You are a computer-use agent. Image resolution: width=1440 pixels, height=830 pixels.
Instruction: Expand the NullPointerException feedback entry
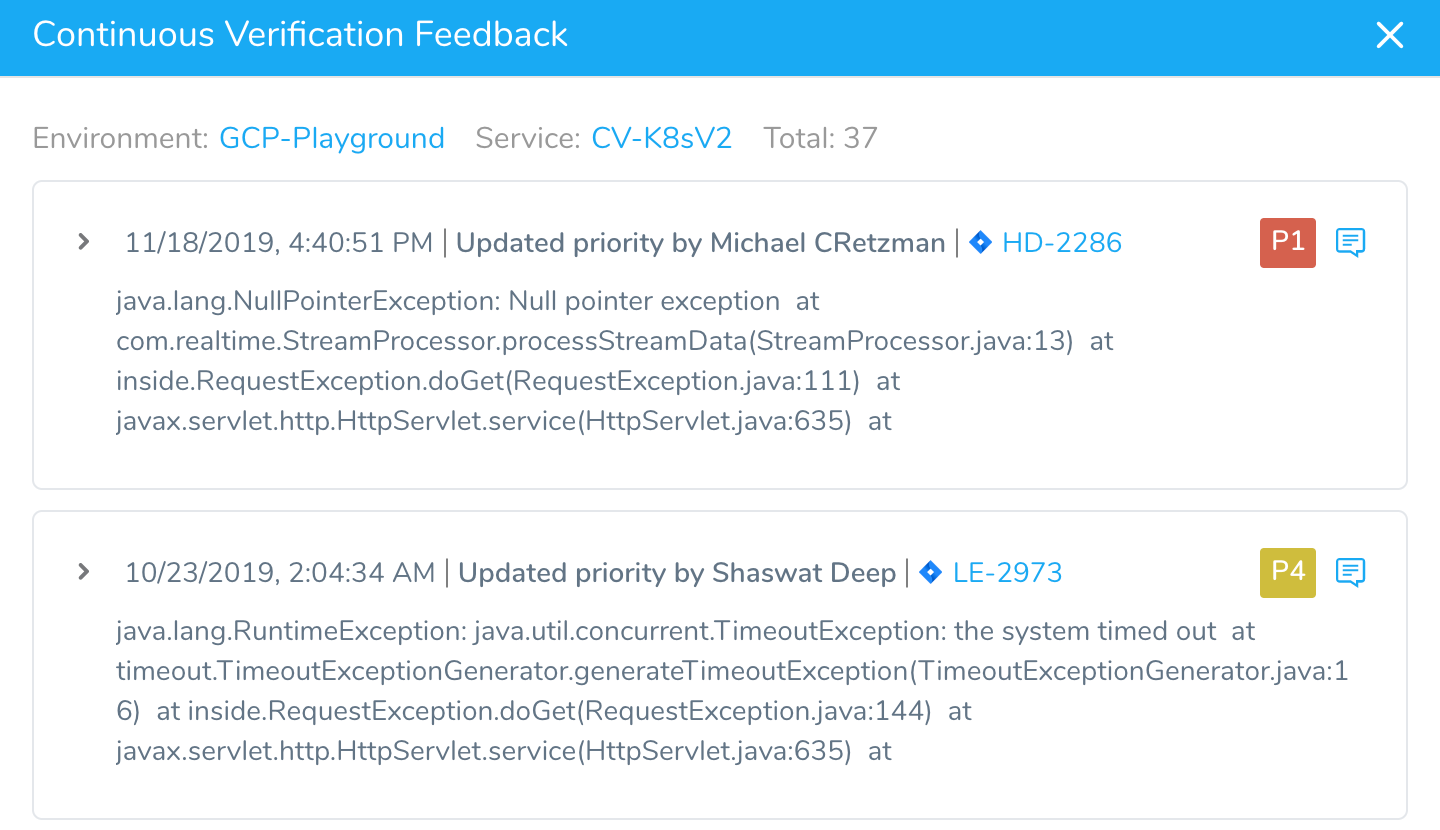pyautogui.click(x=84, y=242)
